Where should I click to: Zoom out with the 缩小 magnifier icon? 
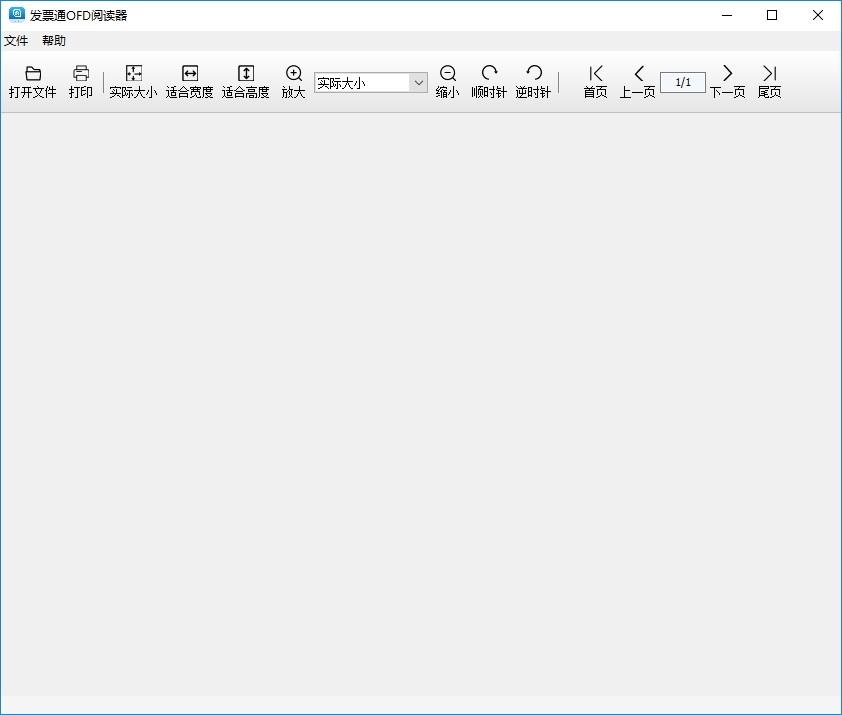coord(448,73)
